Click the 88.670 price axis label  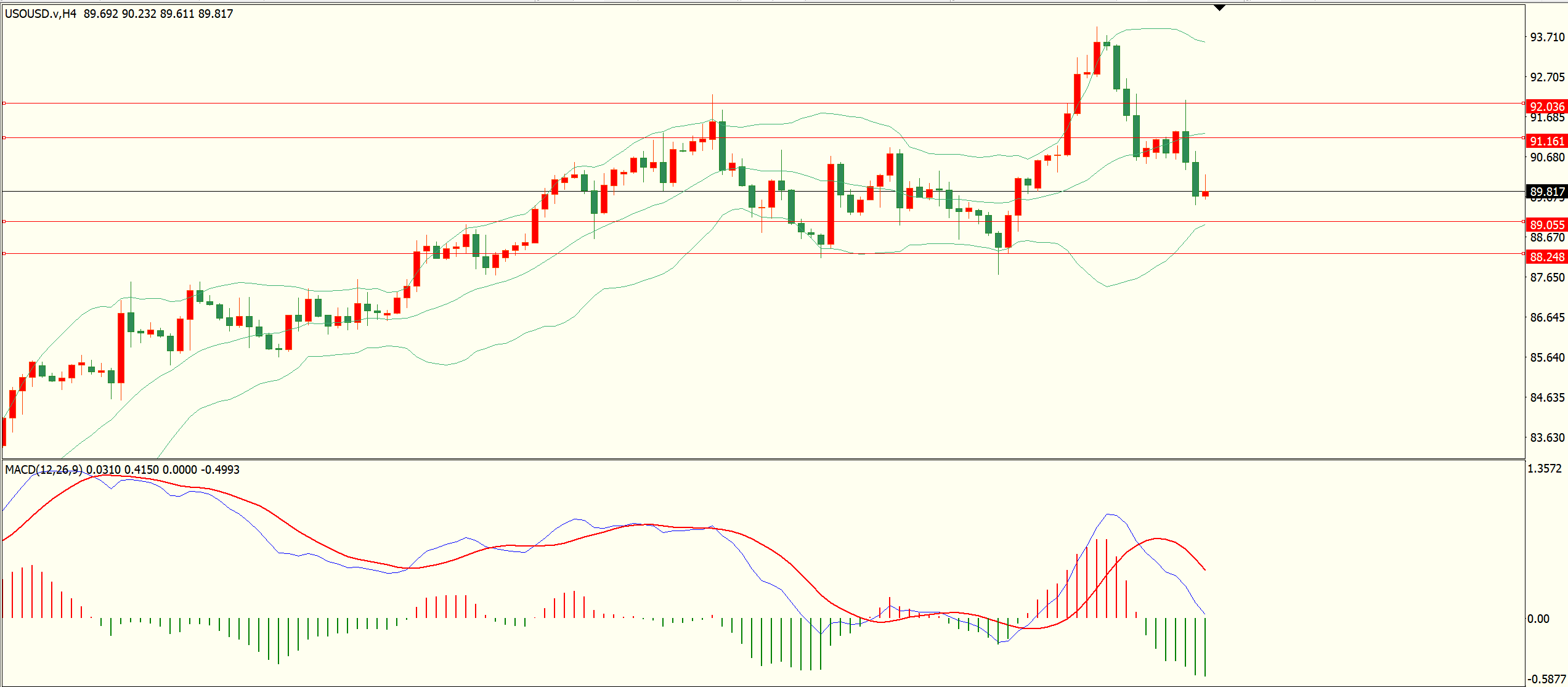[x=1547, y=237]
